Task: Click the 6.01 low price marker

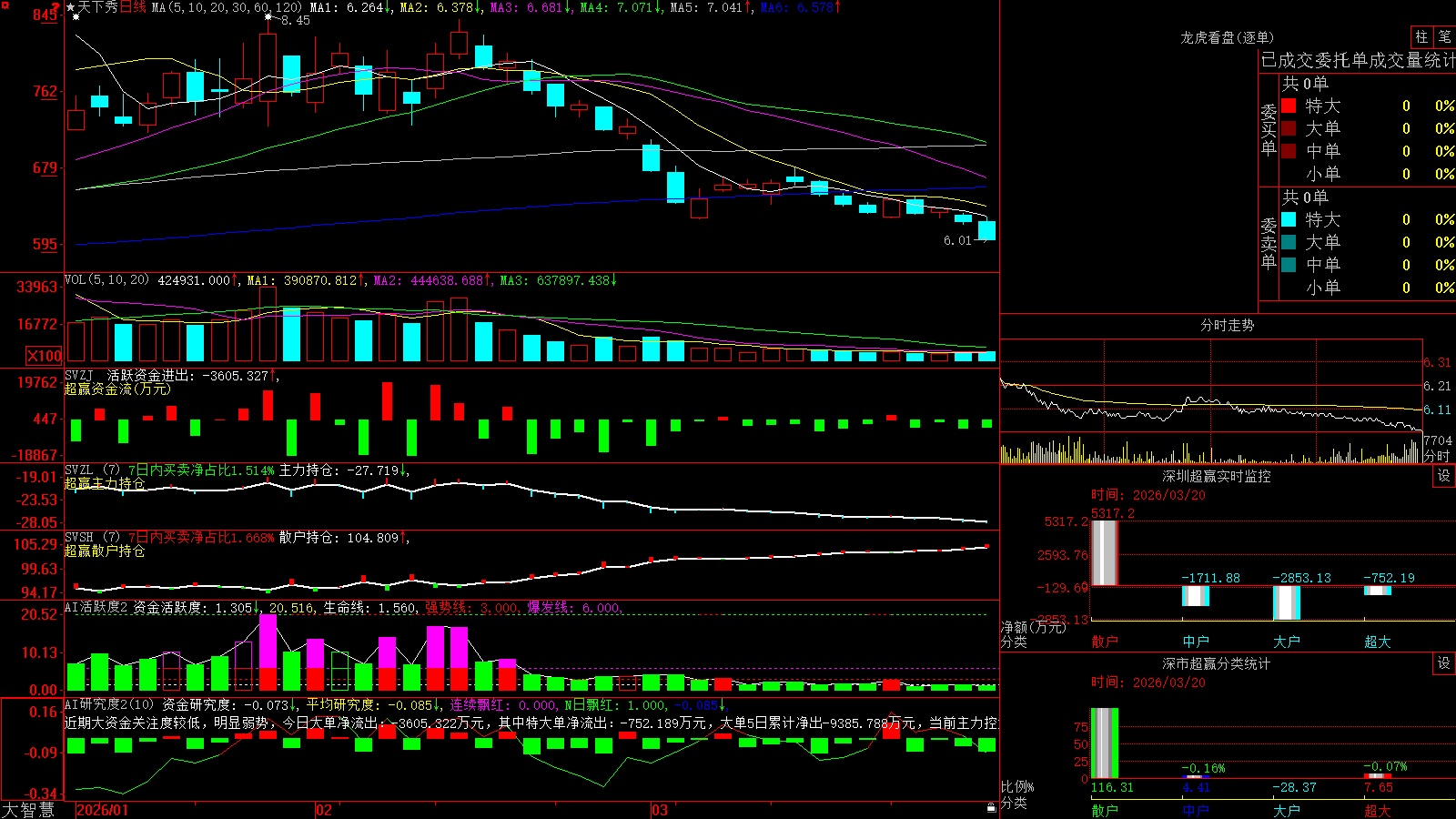Action: point(957,240)
